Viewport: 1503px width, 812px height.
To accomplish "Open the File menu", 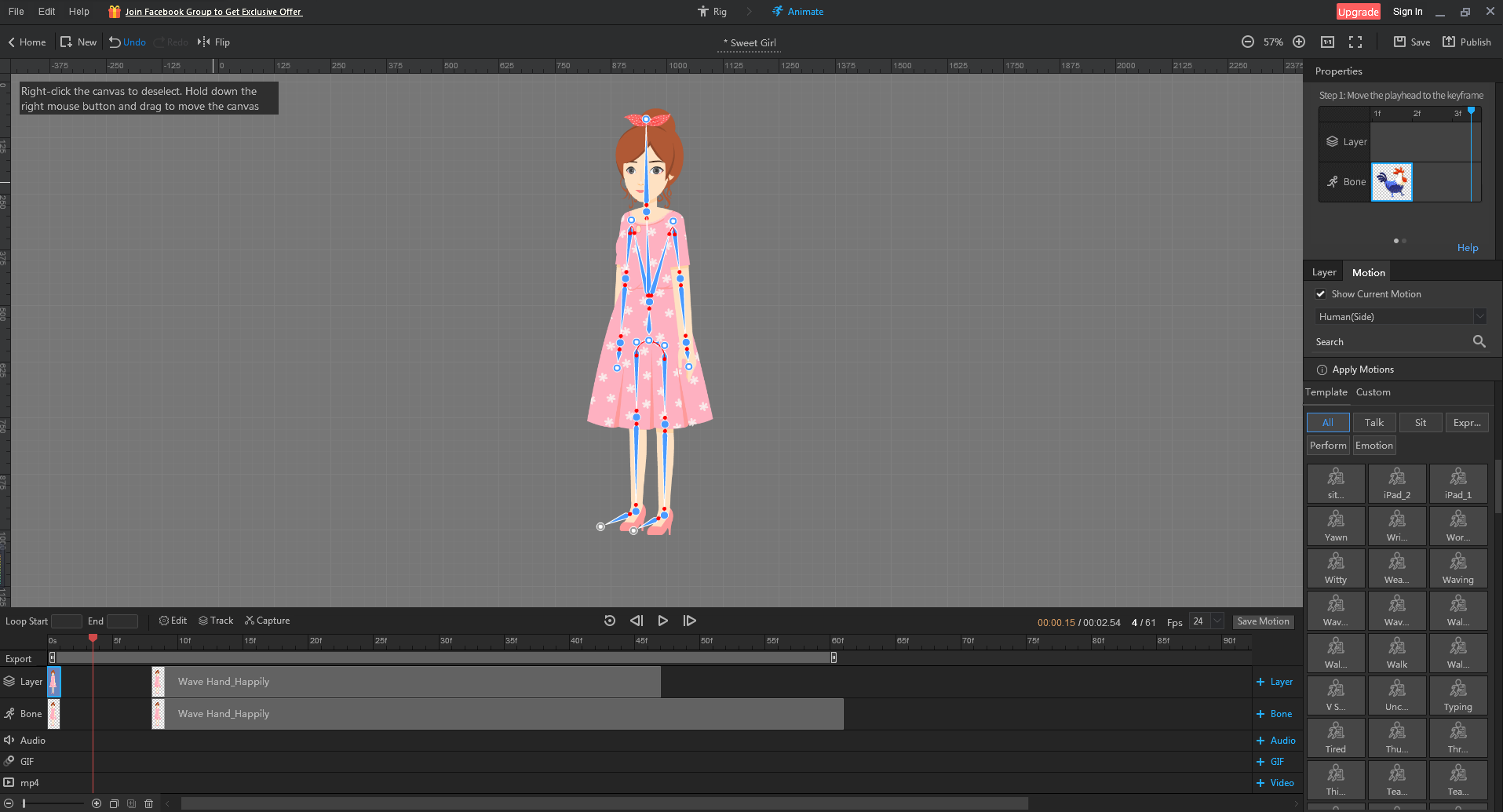I will pos(15,11).
